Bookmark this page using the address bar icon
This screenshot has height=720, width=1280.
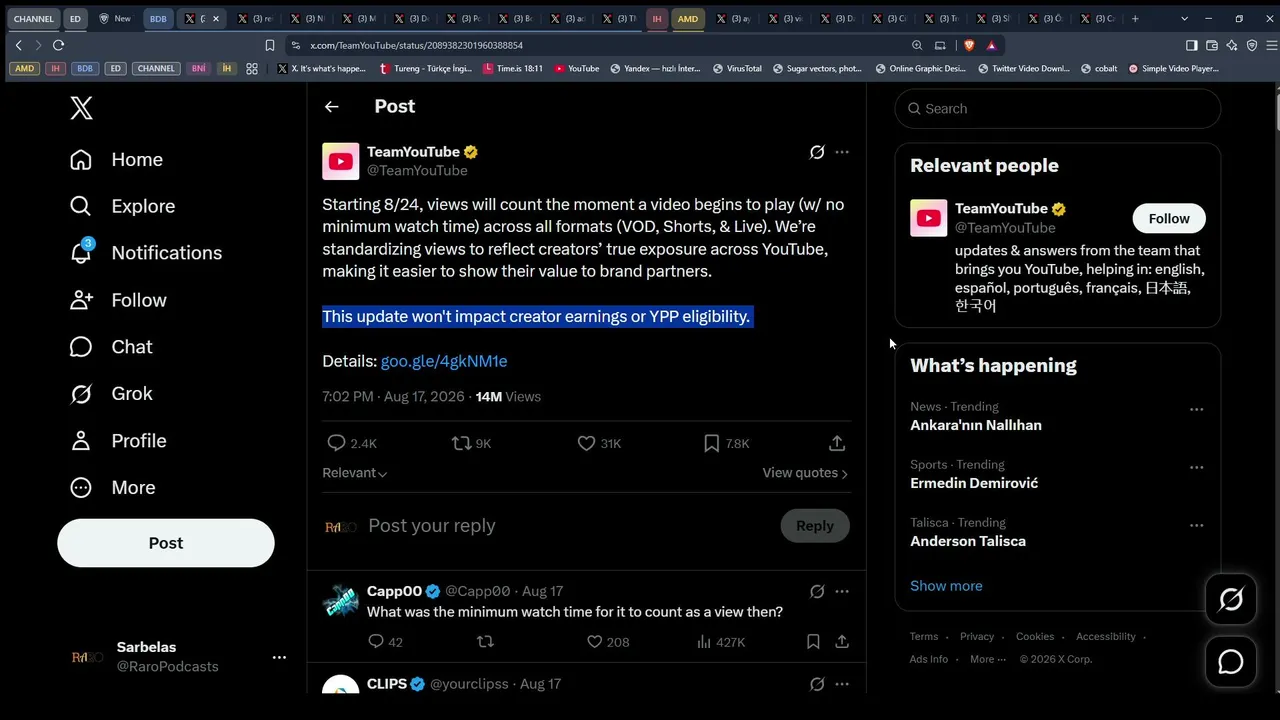click(x=270, y=45)
